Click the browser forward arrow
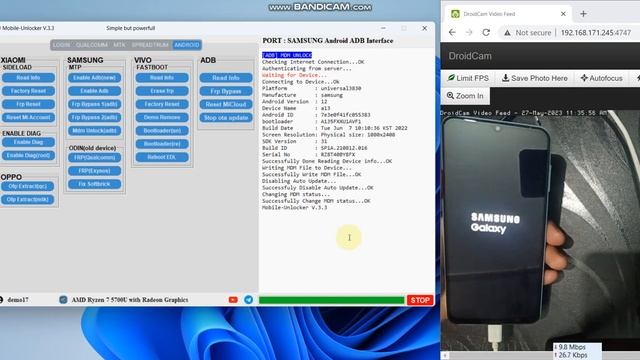This screenshot has width=640, height=360. point(469,32)
